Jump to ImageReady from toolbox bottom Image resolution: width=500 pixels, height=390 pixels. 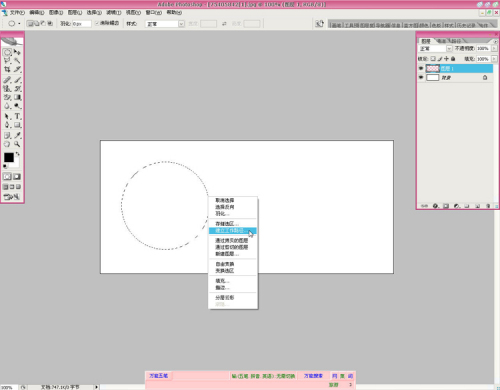(12, 197)
